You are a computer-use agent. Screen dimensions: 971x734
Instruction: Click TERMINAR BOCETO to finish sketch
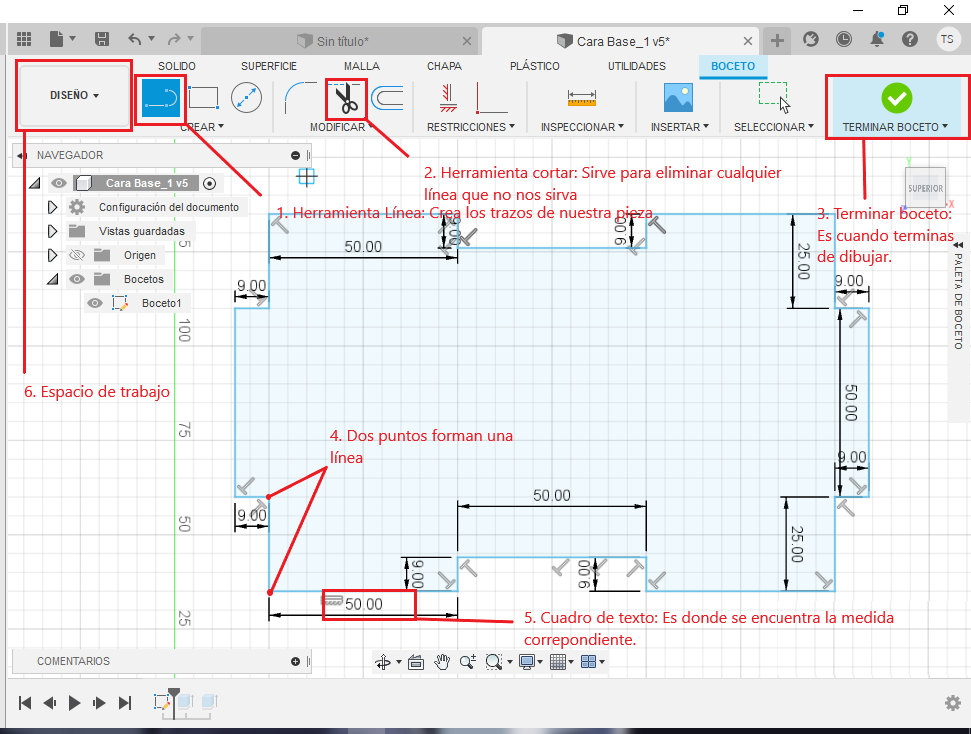(896, 107)
